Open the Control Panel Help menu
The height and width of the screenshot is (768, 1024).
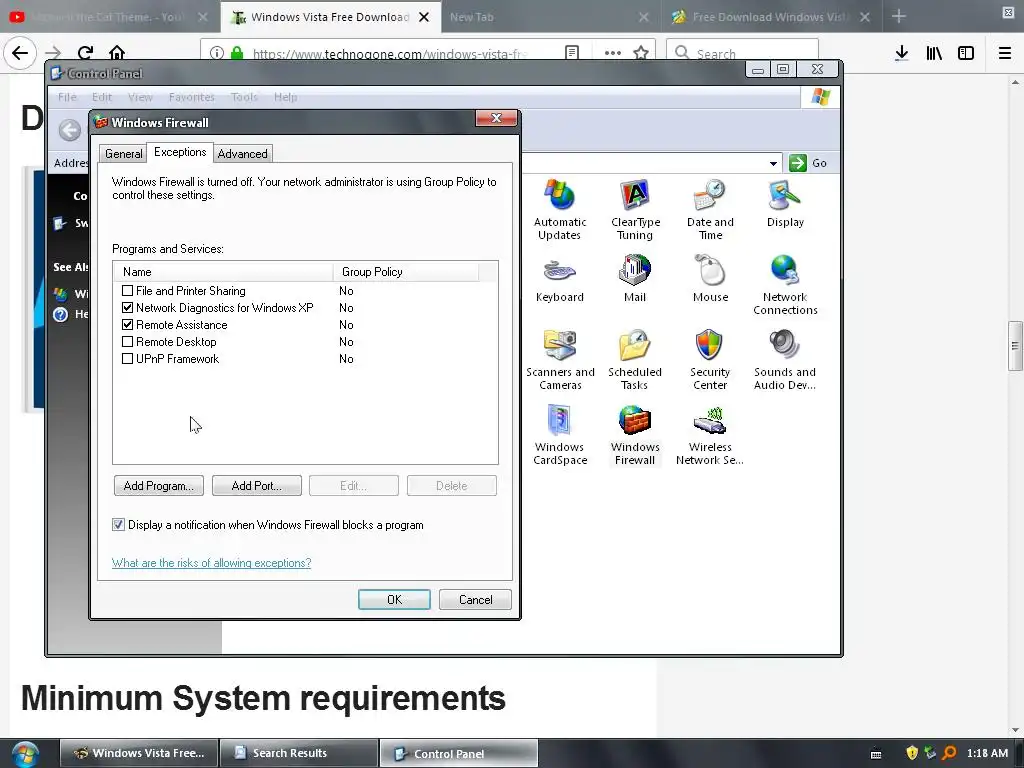coord(285,97)
